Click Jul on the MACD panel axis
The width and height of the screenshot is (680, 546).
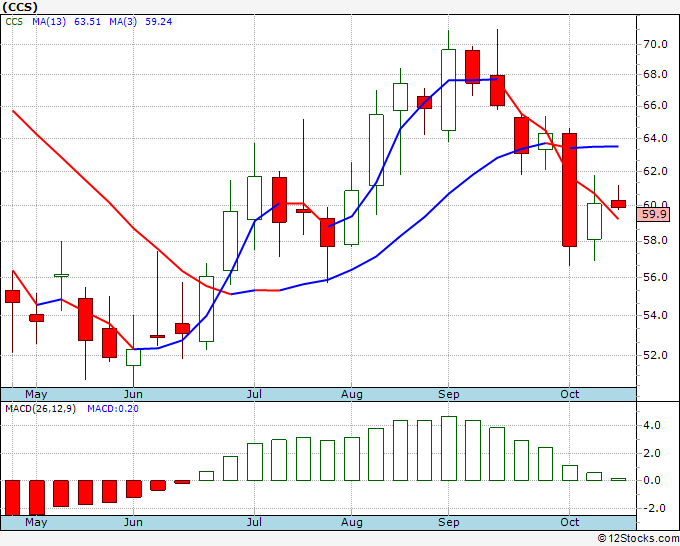254,522
